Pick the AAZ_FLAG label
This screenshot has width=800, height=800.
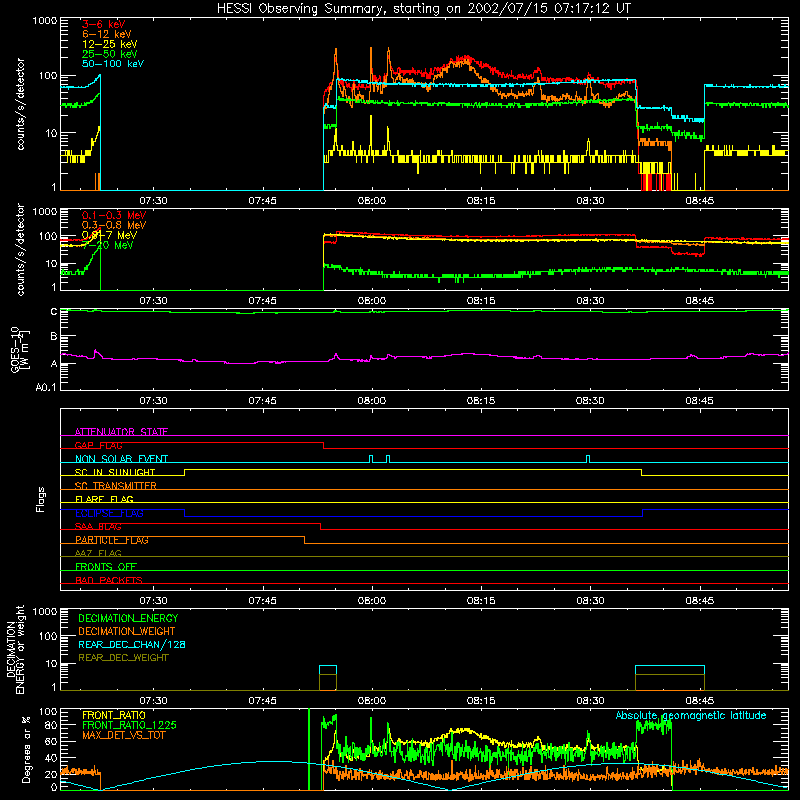pyautogui.click(x=98, y=553)
